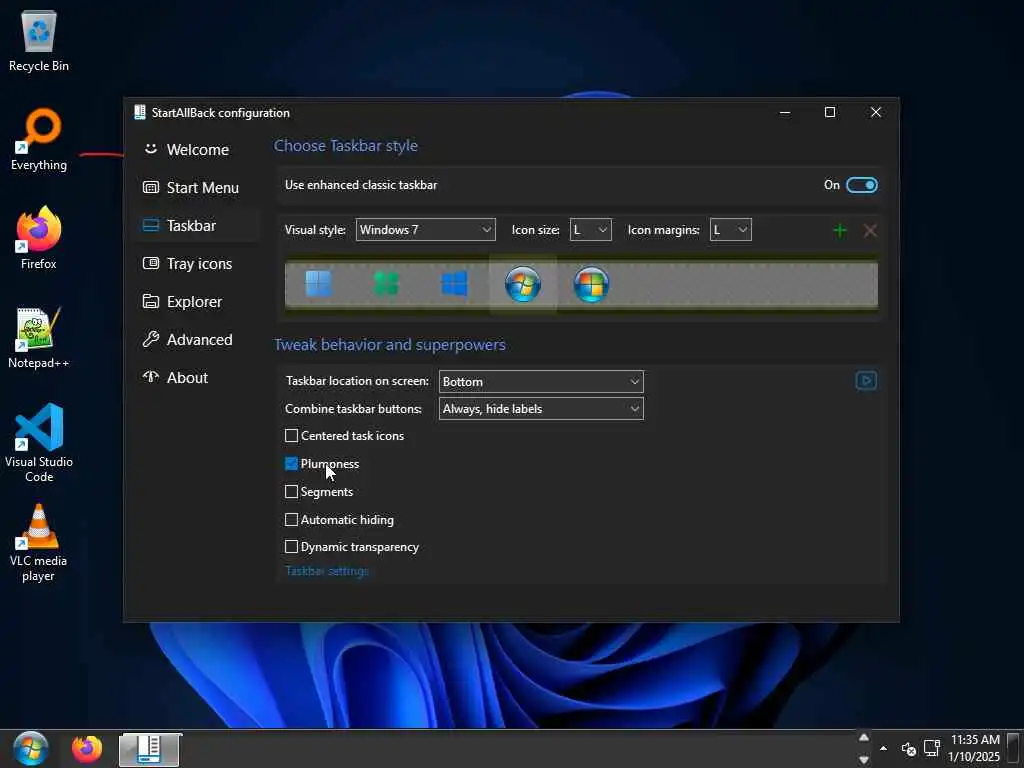Open the Icon margins dropdown
Screen dimensions: 1024x768
click(731, 230)
